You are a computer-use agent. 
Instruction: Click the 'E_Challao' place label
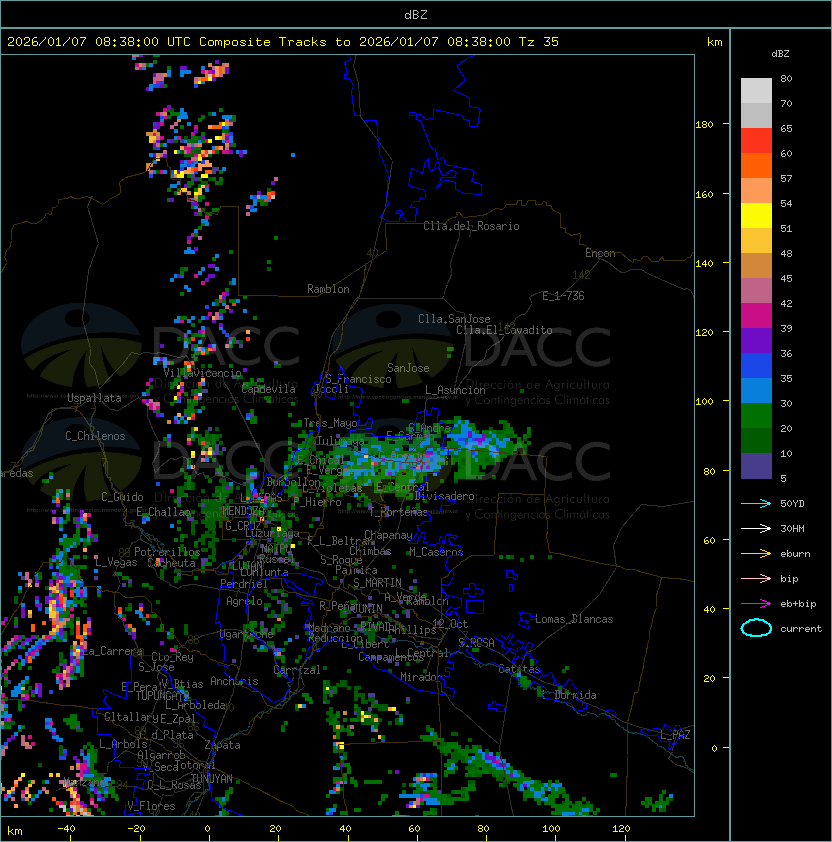[163, 512]
